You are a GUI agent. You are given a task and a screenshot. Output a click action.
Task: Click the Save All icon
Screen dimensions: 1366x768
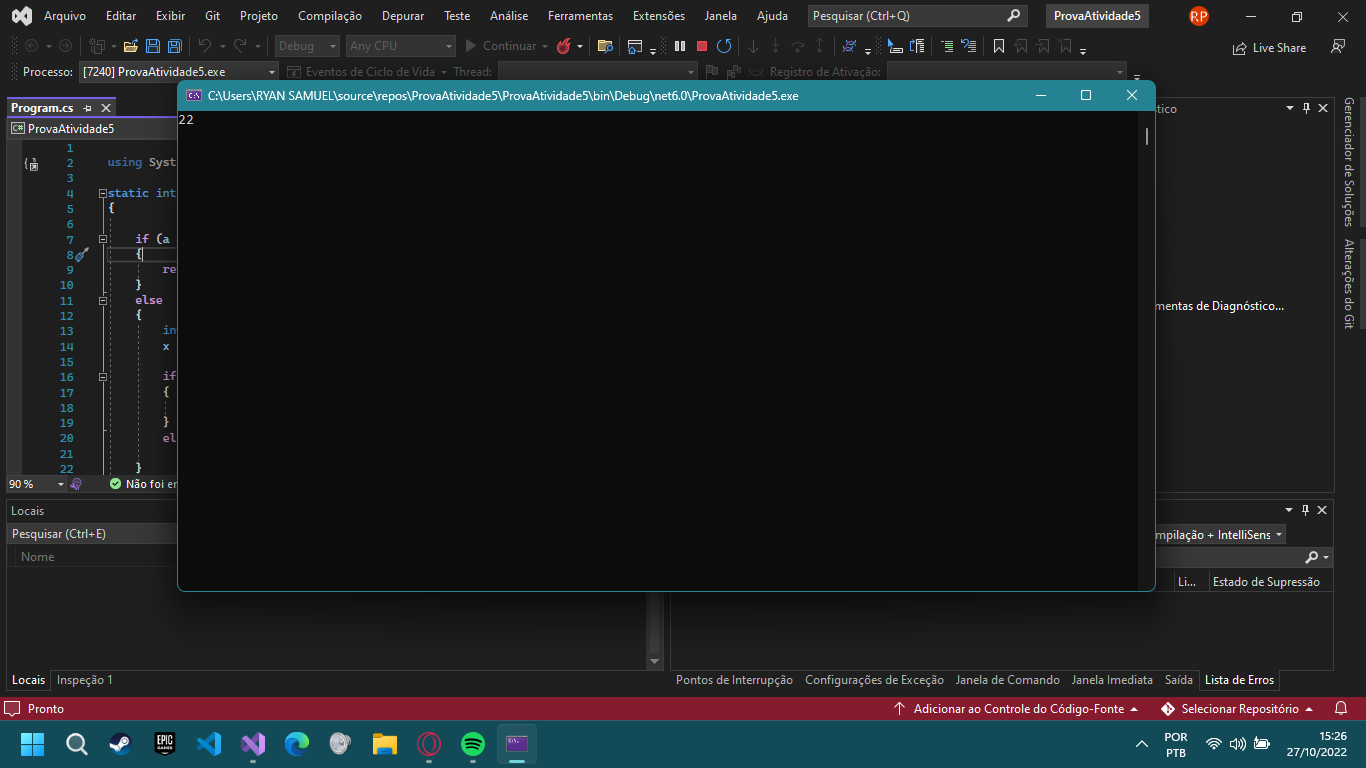pyautogui.click(x=174, y=45)
